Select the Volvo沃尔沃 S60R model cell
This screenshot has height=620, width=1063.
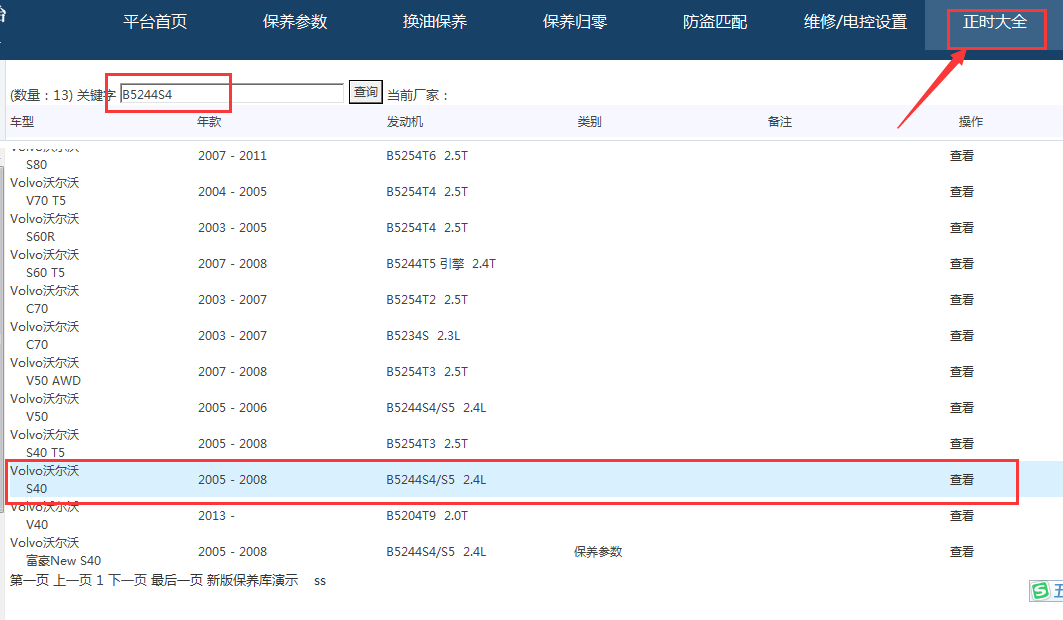[44, 228]
